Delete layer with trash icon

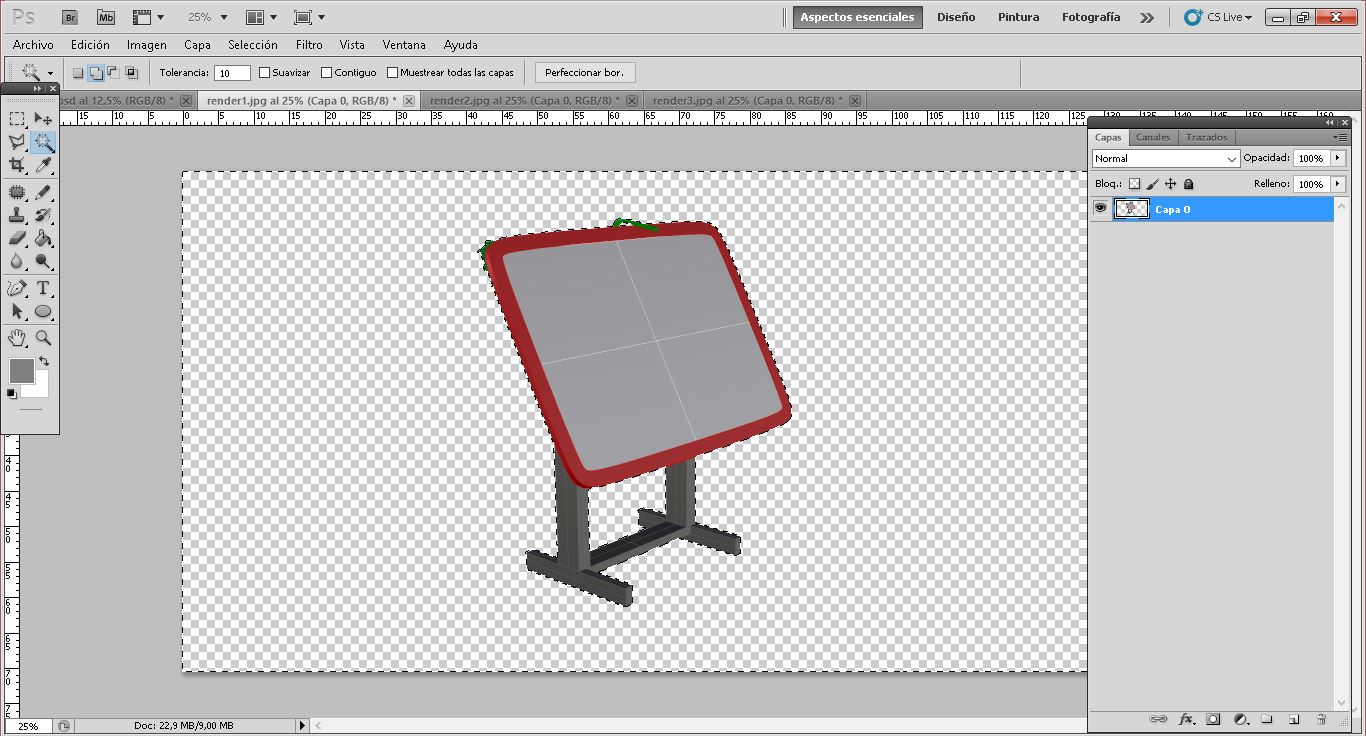1320,719
